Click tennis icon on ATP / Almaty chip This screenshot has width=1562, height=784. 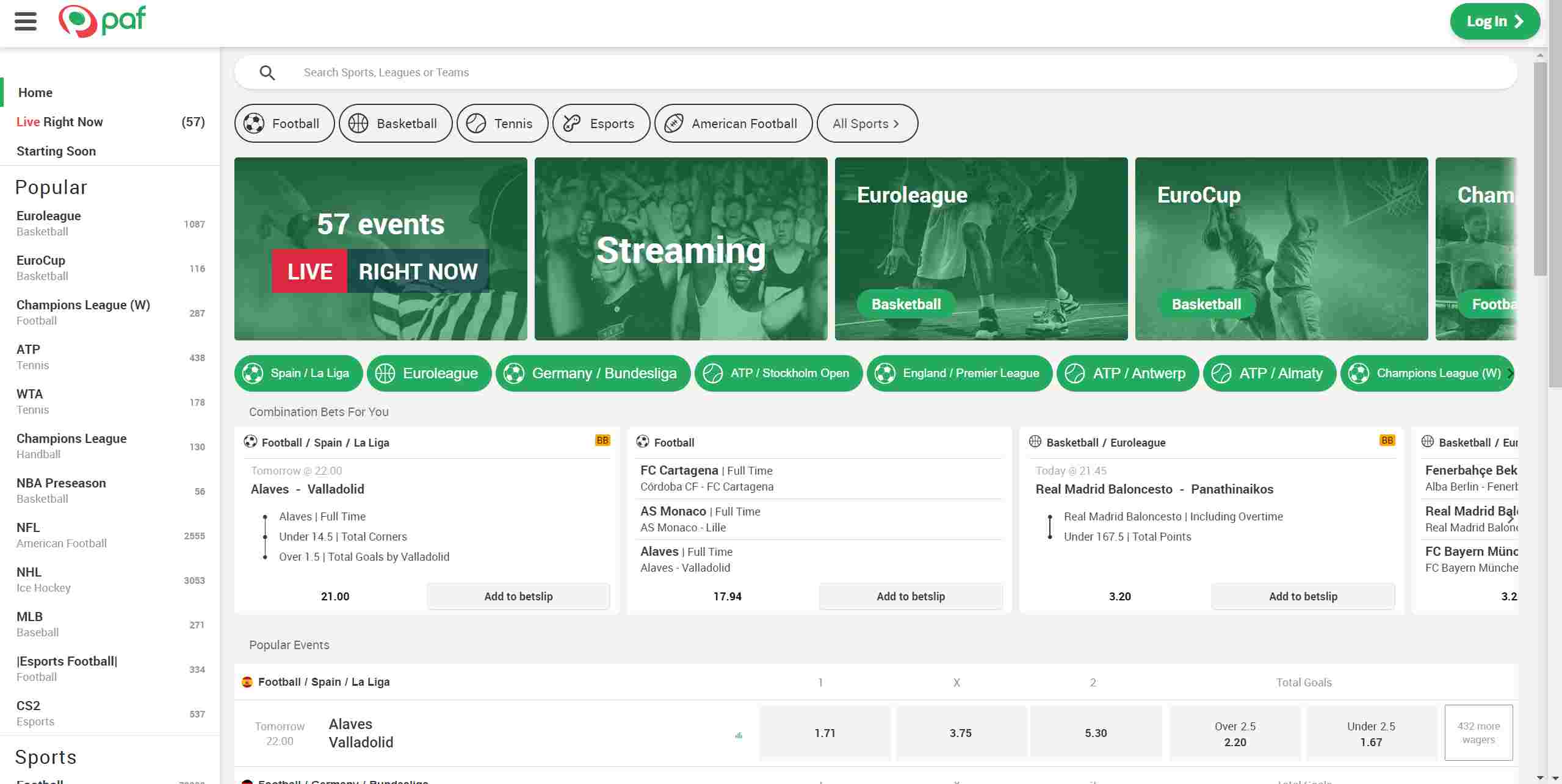coord(1221,373)
